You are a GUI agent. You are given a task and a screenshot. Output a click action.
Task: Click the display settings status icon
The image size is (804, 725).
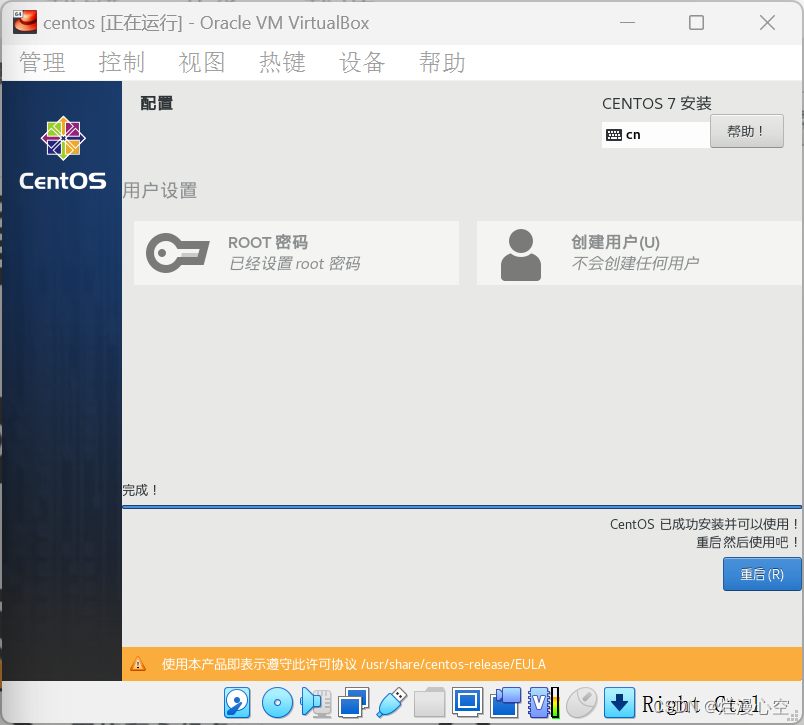(x=468, y=702)
